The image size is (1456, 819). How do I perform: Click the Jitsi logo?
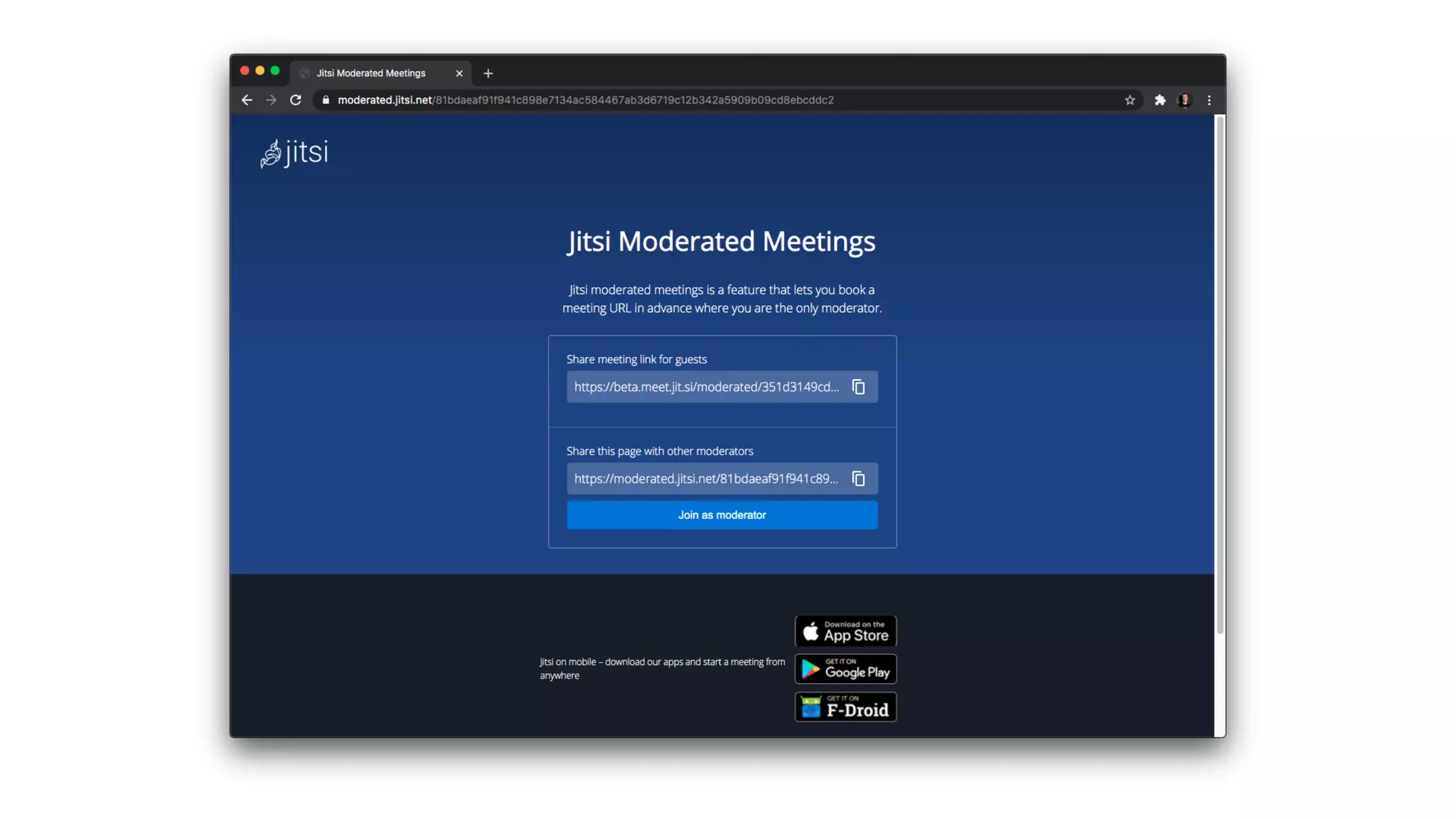pyautogui.click(x=294, y=153)
